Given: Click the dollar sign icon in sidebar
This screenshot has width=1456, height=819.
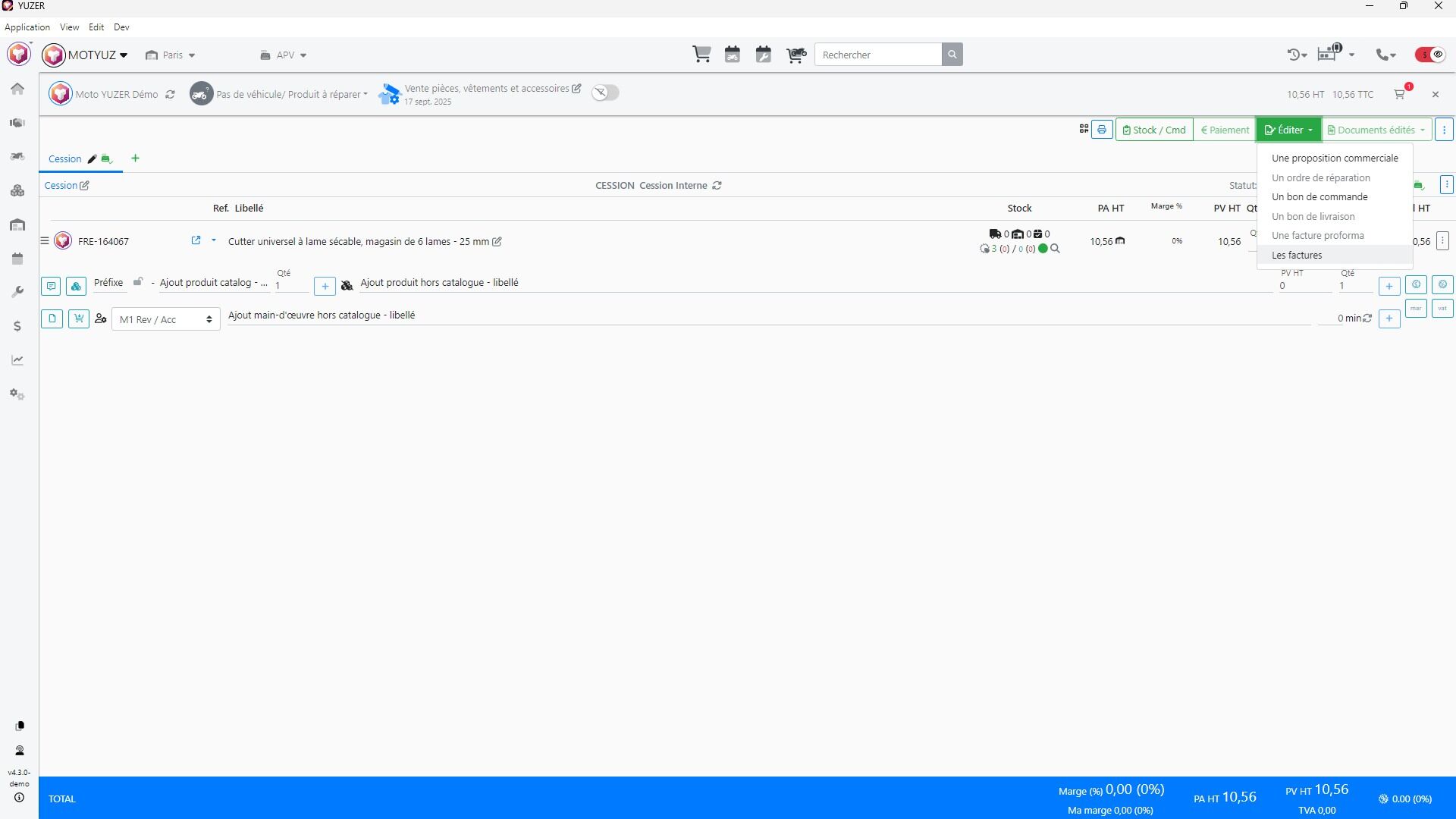Looking at the screenshot, I should [x=17, y=326].
